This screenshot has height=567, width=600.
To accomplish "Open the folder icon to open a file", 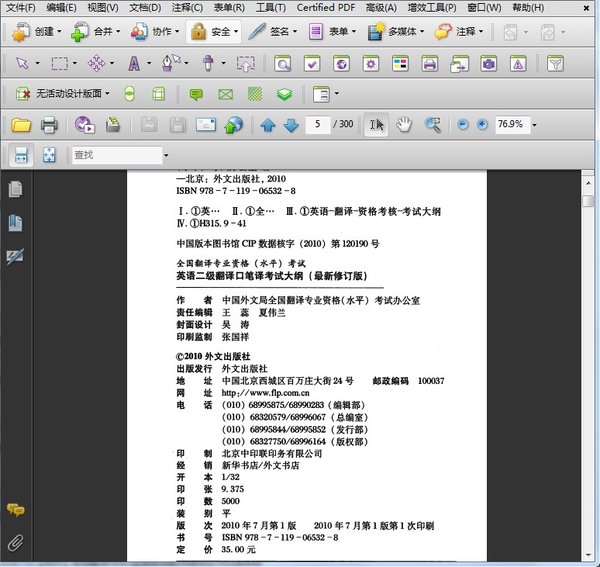I will [21, 125].
